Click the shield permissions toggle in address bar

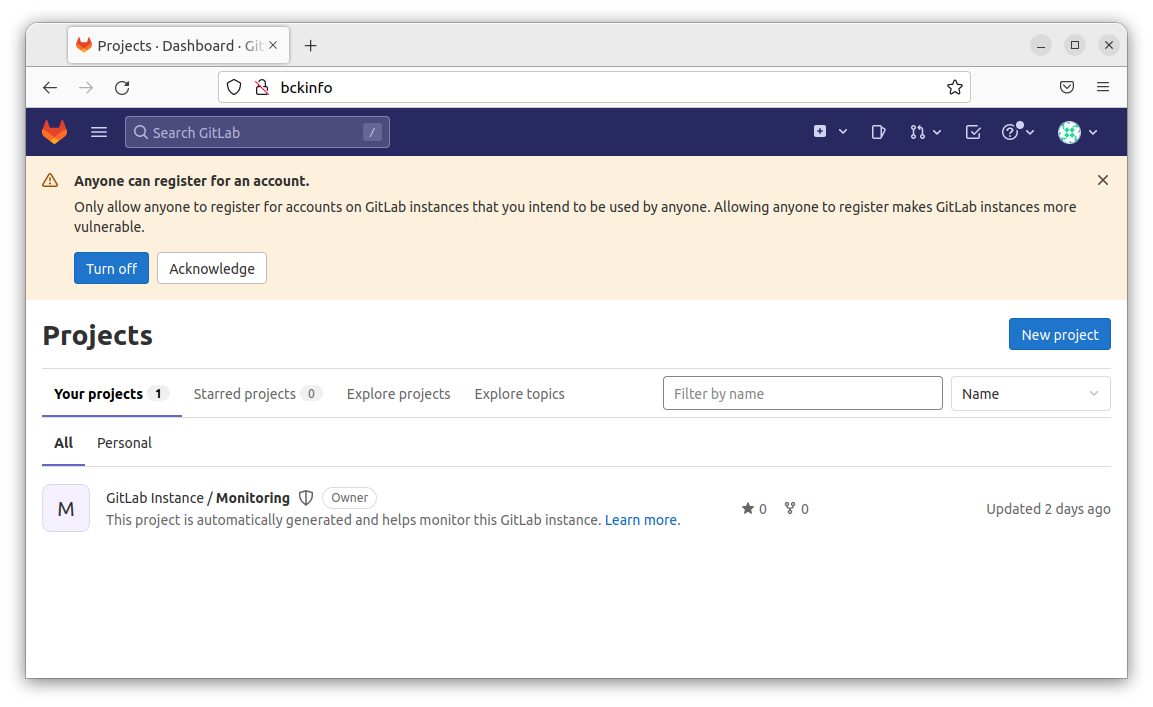pos(233,87)
